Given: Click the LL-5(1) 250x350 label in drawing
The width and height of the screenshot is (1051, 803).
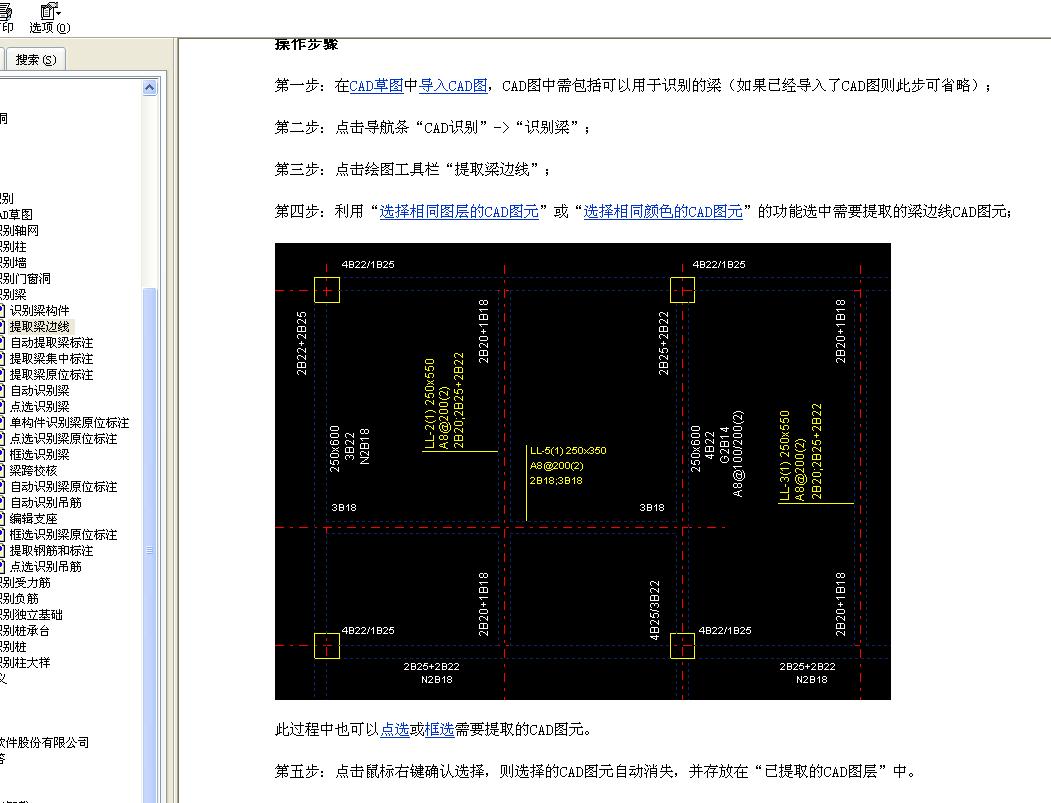Looking at the screenshot, I should pyautogui.click(x=568, y=450).
